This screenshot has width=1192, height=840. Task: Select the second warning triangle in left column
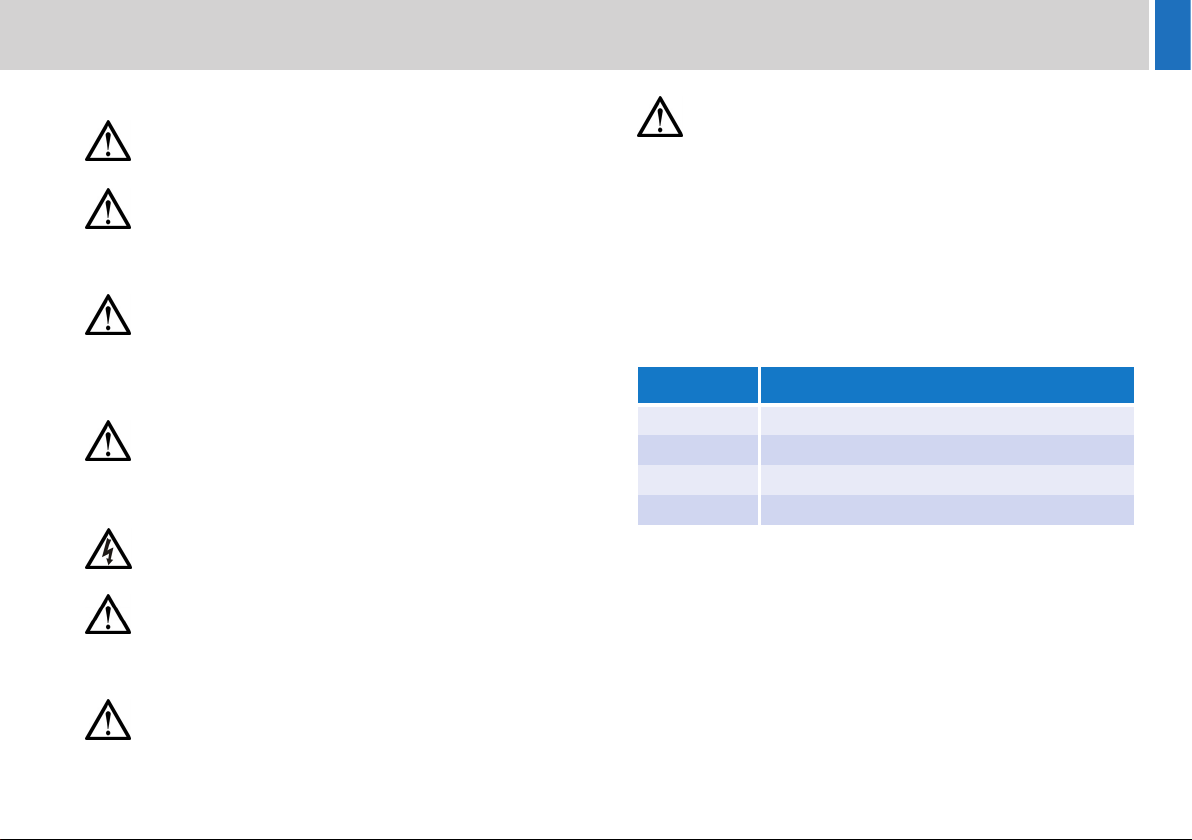[108, 208]
